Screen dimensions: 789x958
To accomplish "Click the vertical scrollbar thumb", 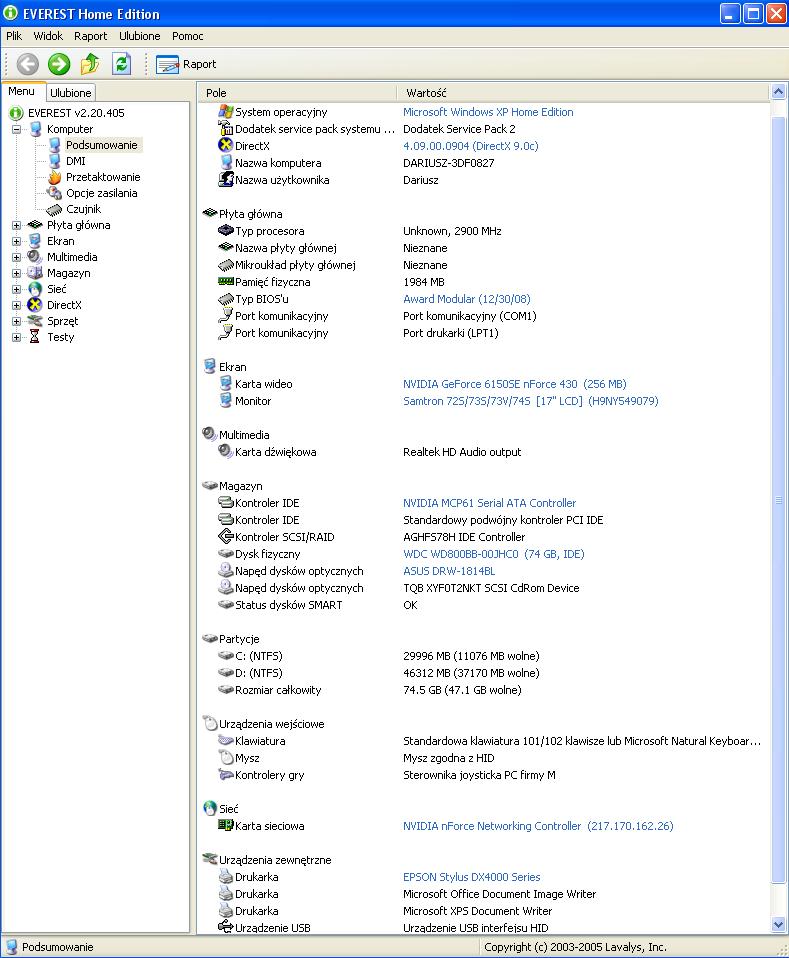I will [778, 499].
